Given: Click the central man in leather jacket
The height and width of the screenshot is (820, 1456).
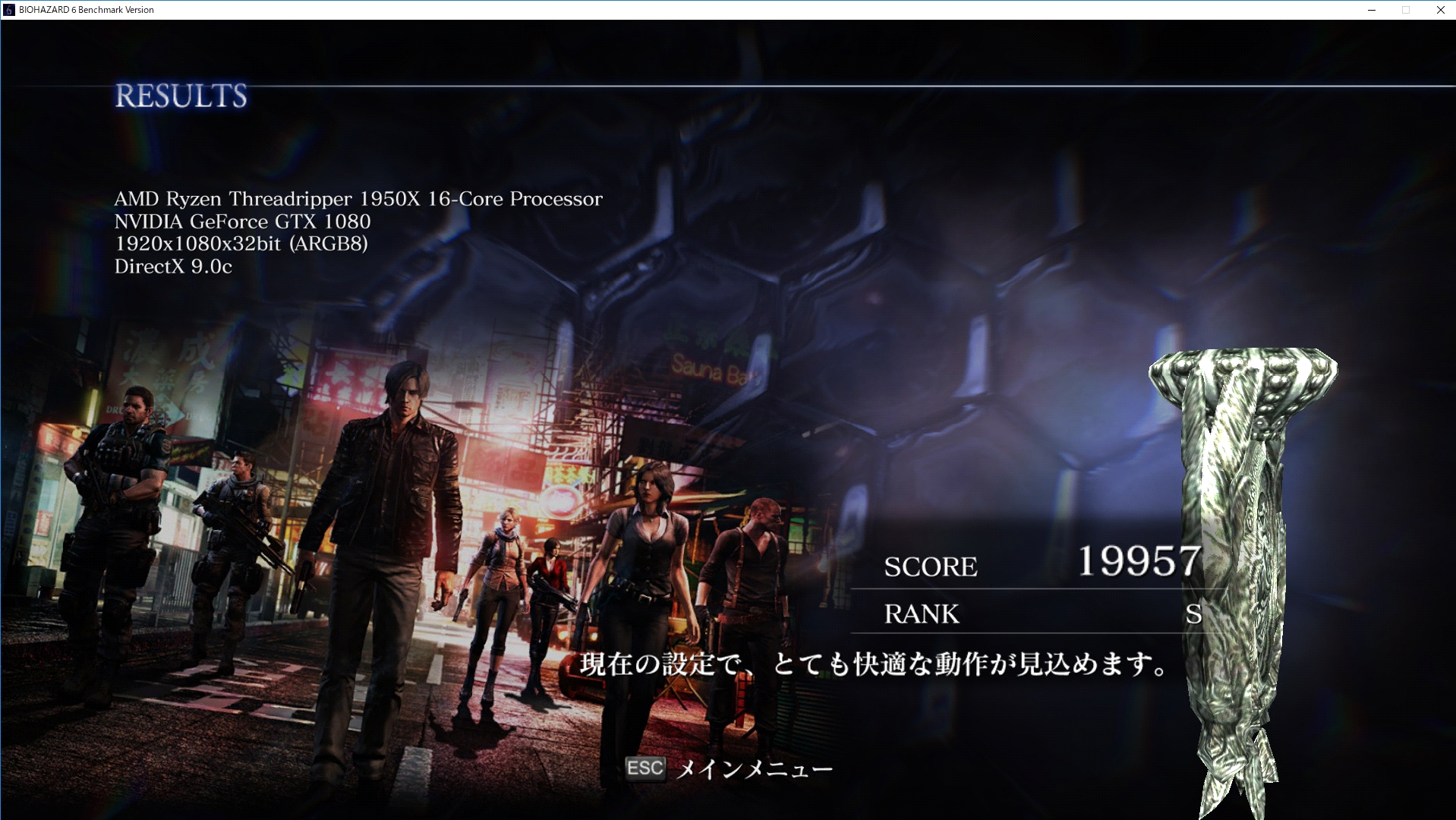Looking at the screenshot, I should [x=391, y=494].
